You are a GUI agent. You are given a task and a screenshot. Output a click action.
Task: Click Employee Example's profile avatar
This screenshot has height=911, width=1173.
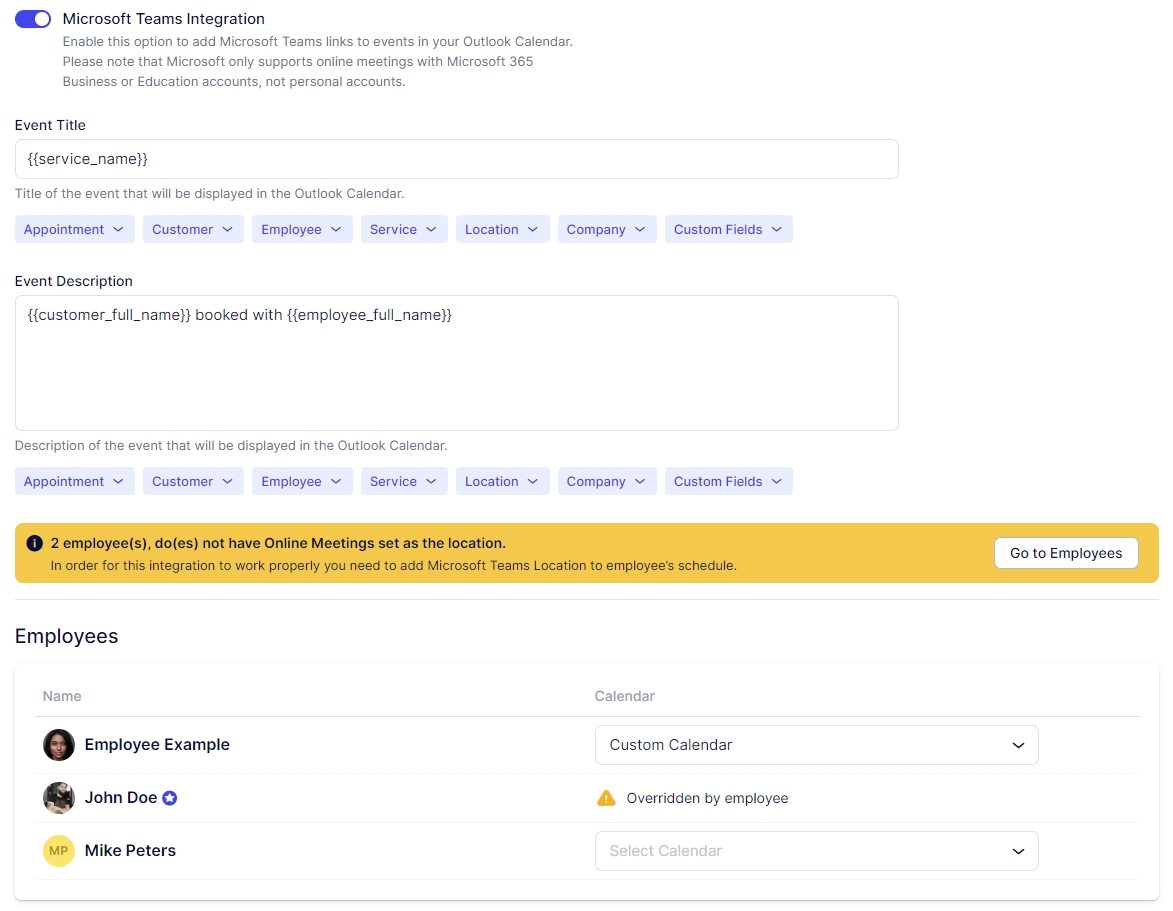click(x=59, y=745)
